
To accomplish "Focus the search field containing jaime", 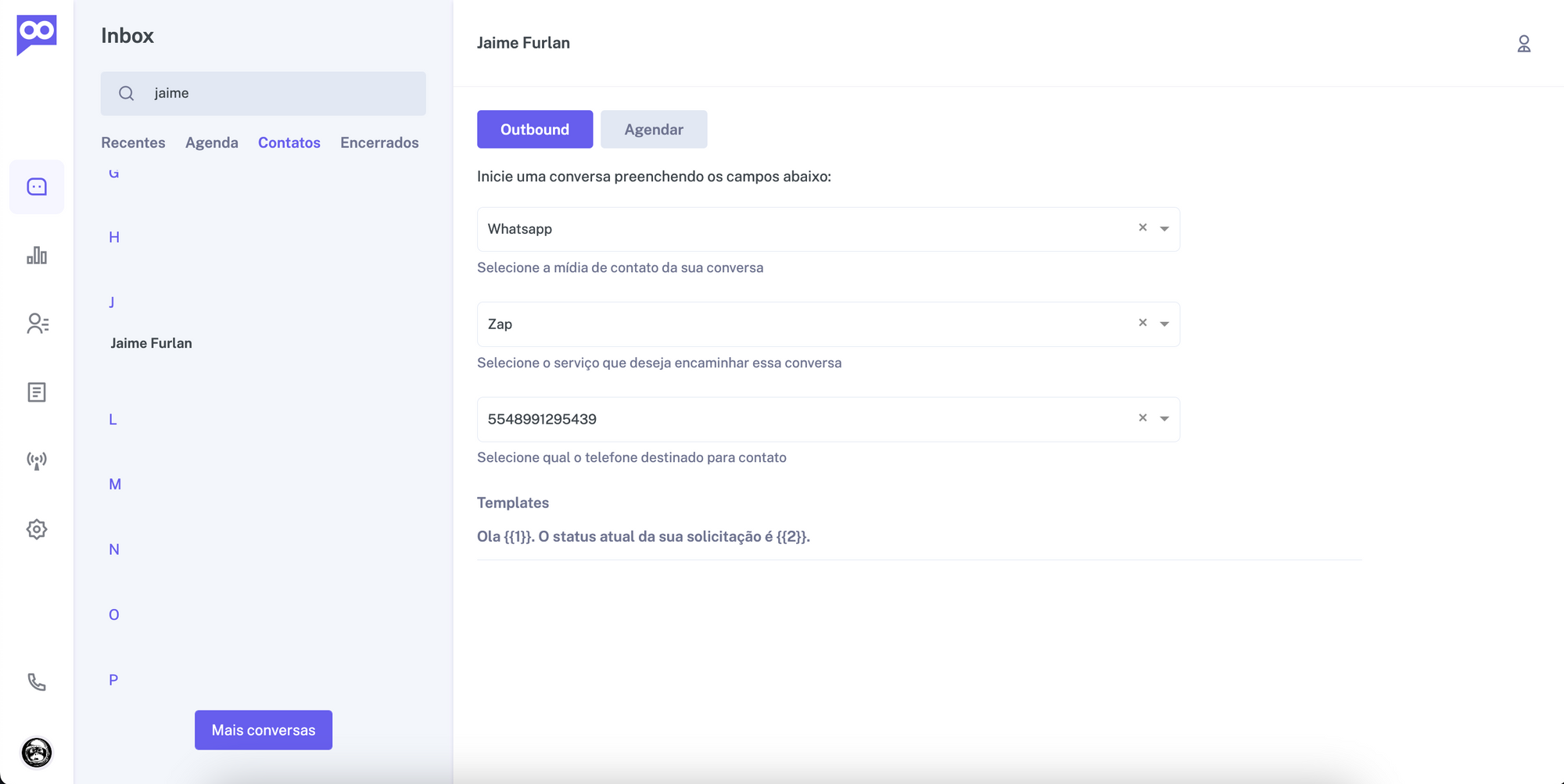I will pyautogui.click(x=264, y=94).
